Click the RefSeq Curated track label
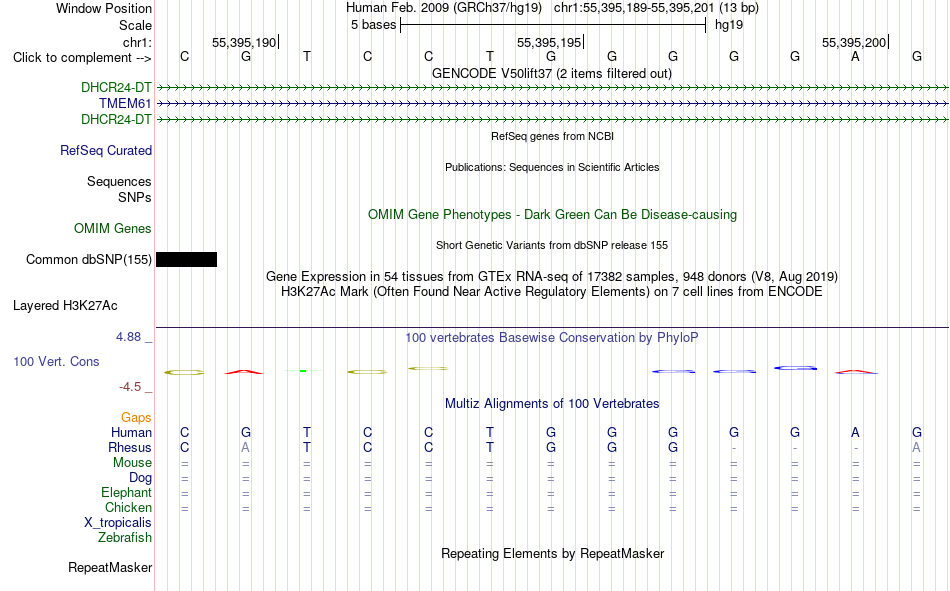 click(x=106, y=150)
